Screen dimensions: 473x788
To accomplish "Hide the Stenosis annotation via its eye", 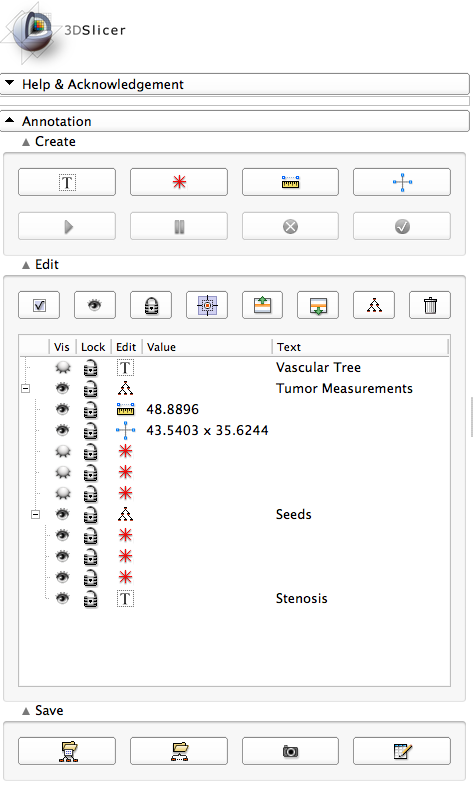I will pos(62,599).
